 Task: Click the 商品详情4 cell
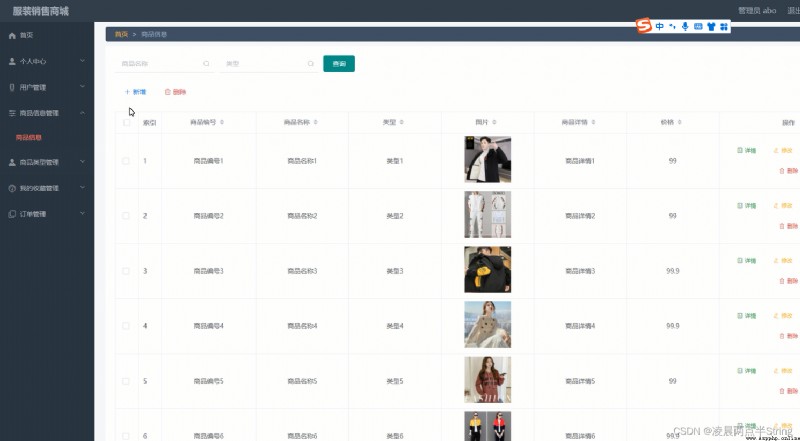point(580,326)
